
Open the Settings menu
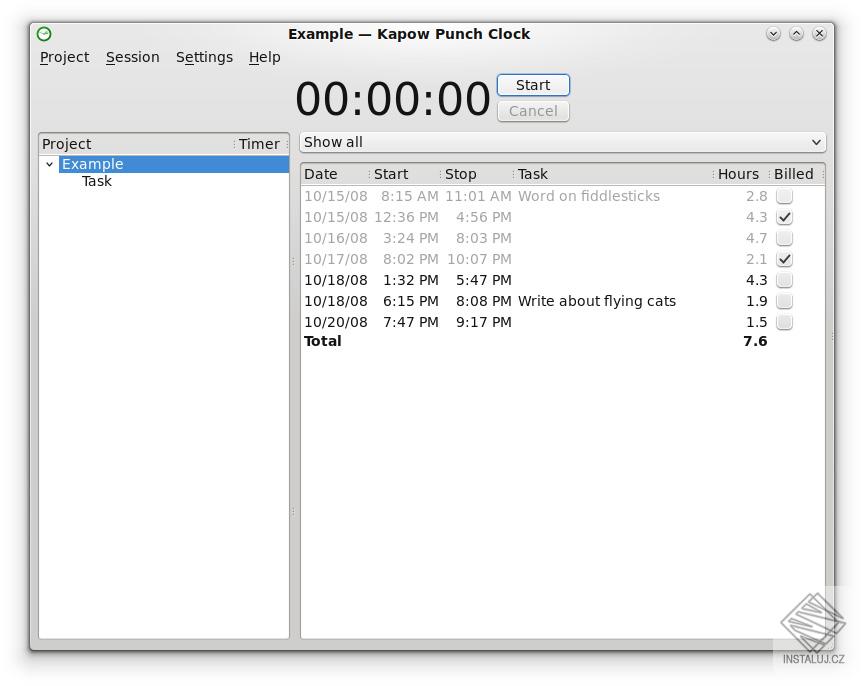[x=204, y=57]
